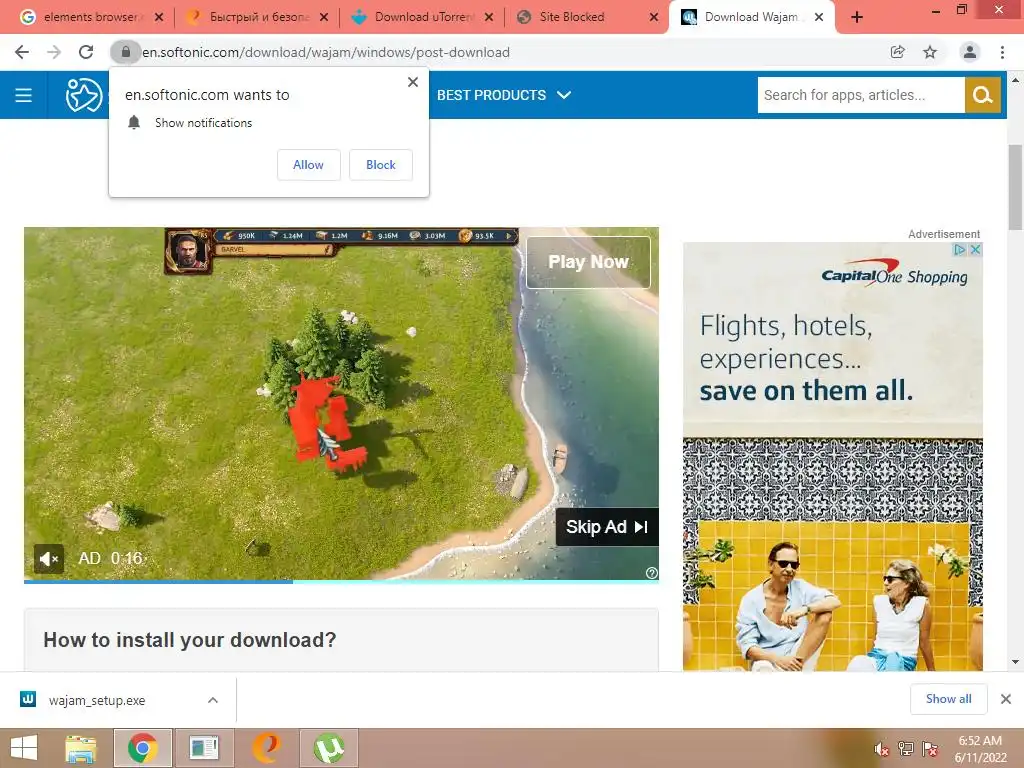Reload the page with the refresh icon
The height and width of the screenshot is (768, 1024).
pyautogui.click(x=86, y=52)
